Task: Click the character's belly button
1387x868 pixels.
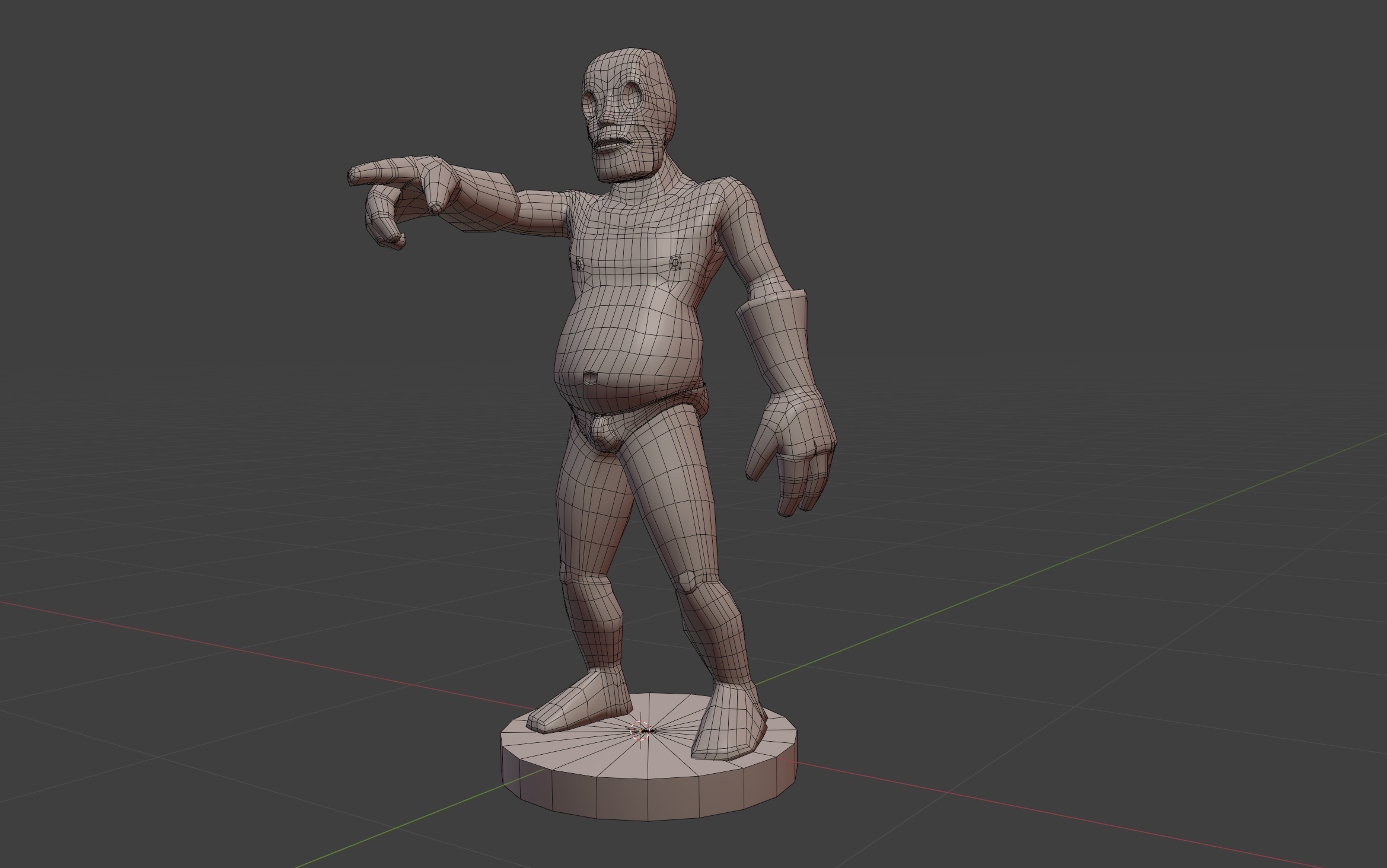Action: (x=589, y=378)
